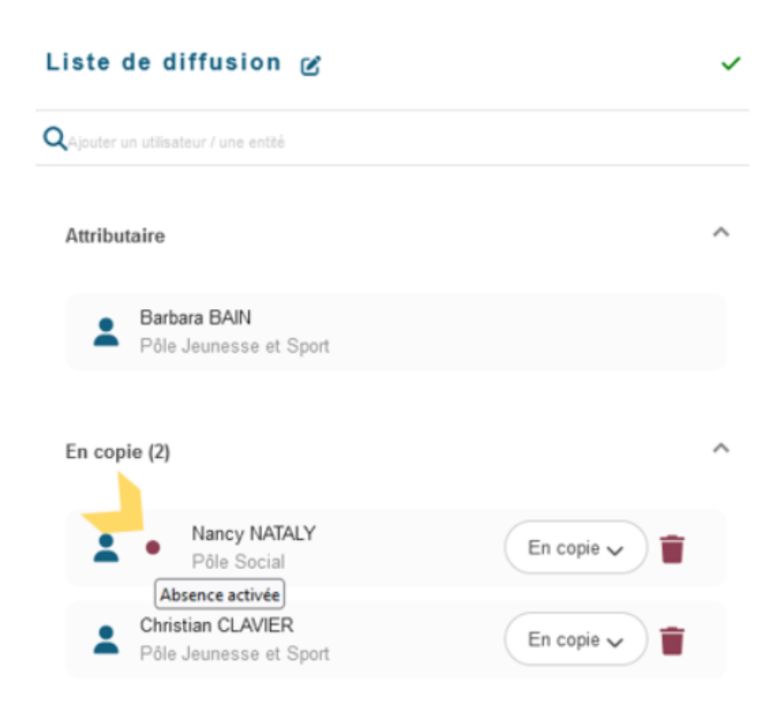This screenshot has width=780, height=718.
Task: Open Nancy NATALY's En copie dropdown
Action: (576, 547)
